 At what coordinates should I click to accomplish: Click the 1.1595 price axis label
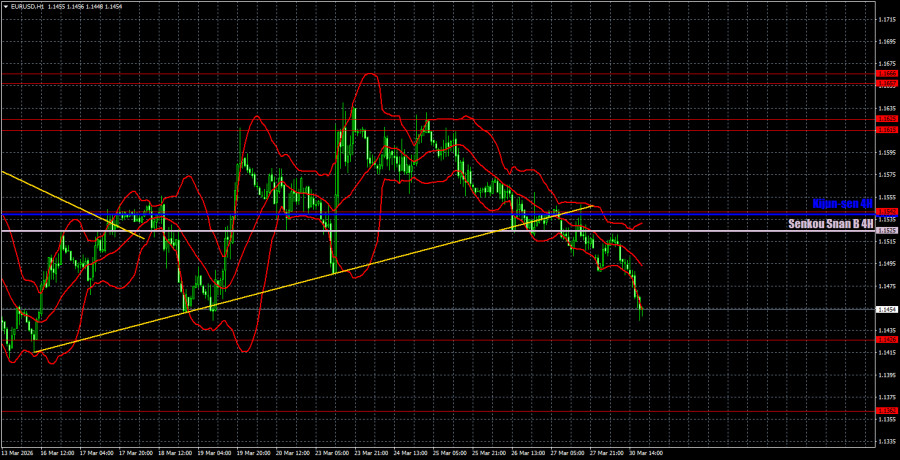[887, 153]
